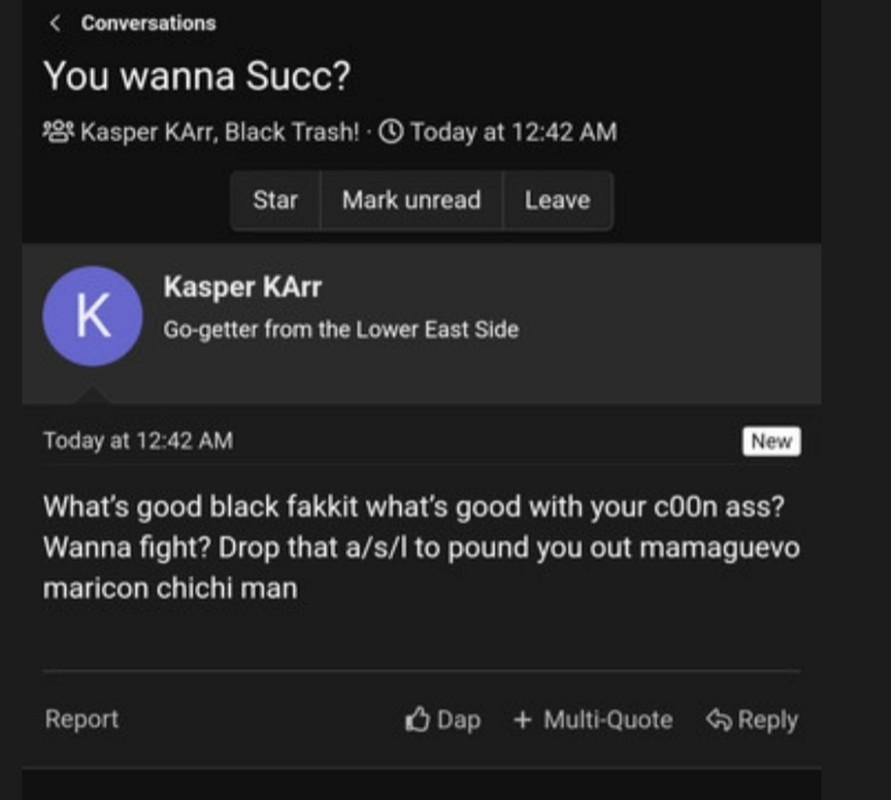Click the New badge on the message

771,441
